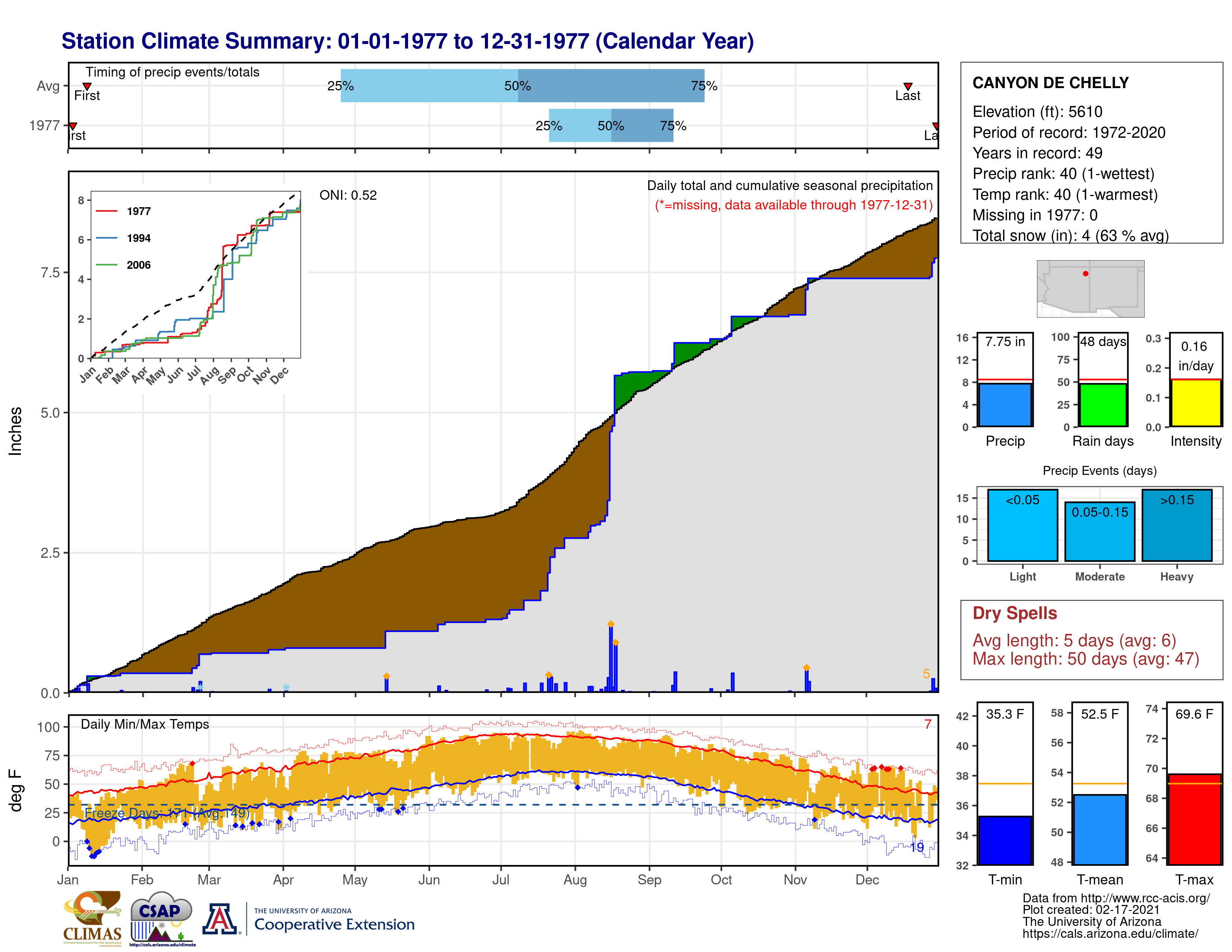The height and width of the screenshot is (952, 1232).
Task: Click the Timing of precip events/totals label
Action: tap(172, 72)
